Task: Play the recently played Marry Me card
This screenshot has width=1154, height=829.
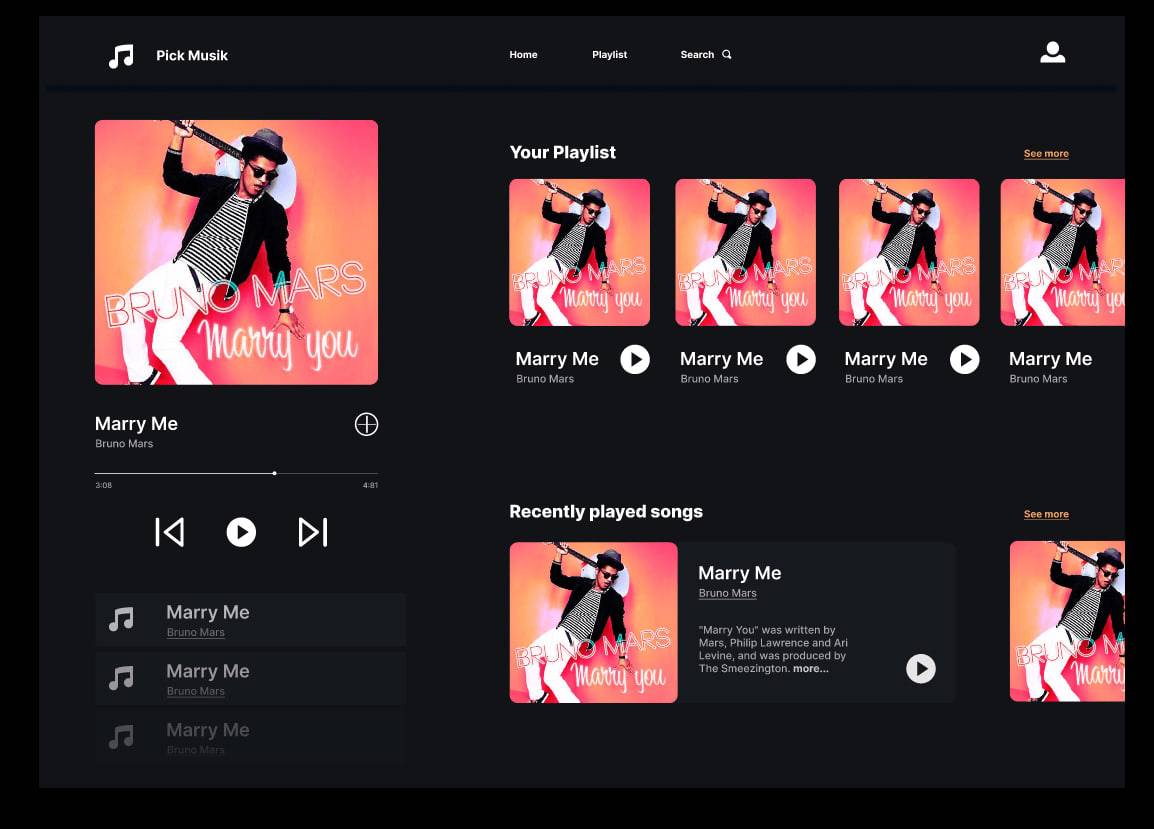Action: point(921,669)
